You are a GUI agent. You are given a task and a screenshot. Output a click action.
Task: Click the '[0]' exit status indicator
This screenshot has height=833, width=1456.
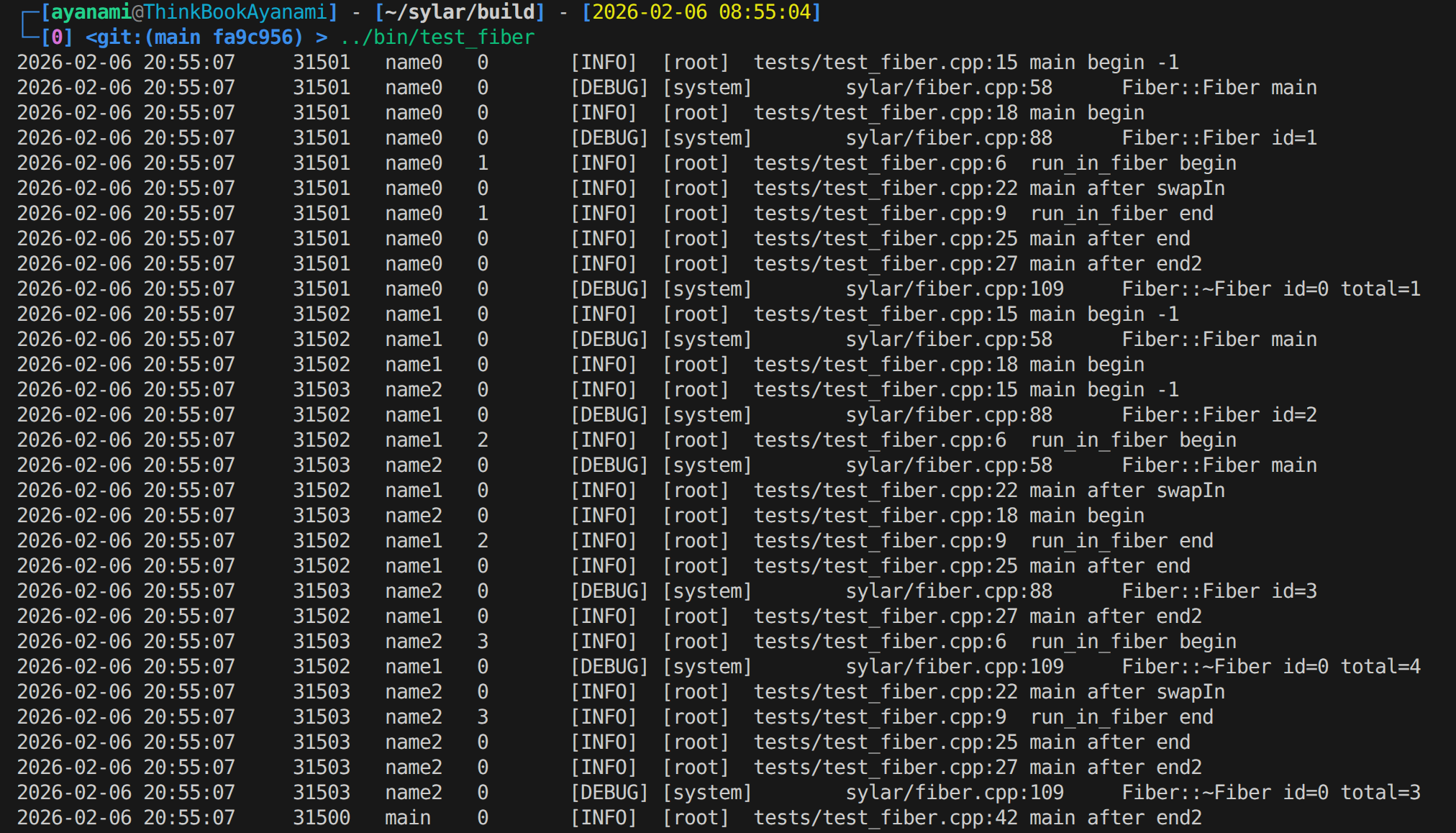click(57, 37)
